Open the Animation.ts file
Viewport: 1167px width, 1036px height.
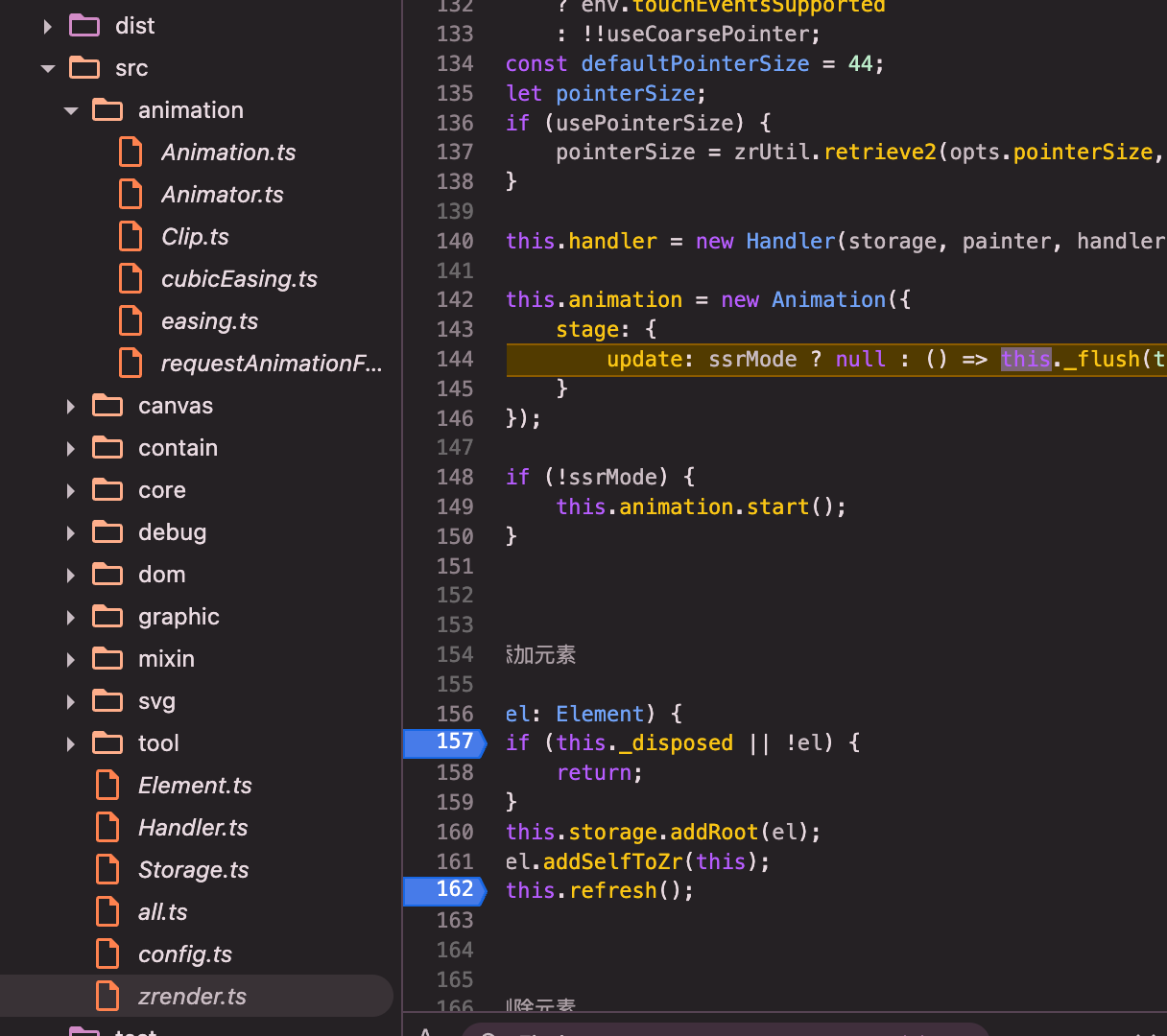coord(228,153)
